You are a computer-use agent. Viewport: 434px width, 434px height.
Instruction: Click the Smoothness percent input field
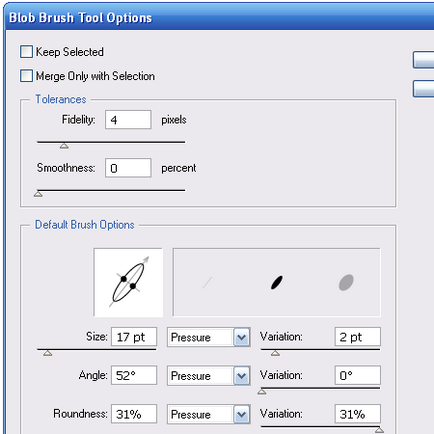pyautogui.click(x=128, y=168)
